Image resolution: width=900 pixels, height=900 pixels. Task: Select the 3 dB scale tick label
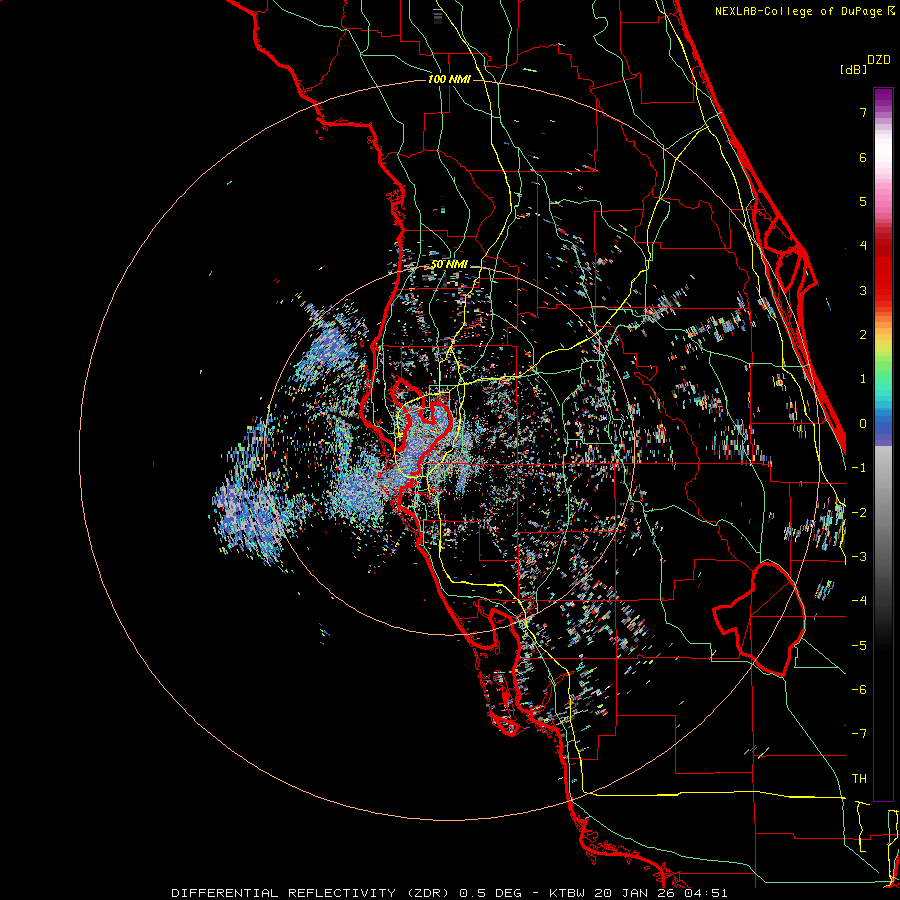pyautogui.click(x=863, y=290)
